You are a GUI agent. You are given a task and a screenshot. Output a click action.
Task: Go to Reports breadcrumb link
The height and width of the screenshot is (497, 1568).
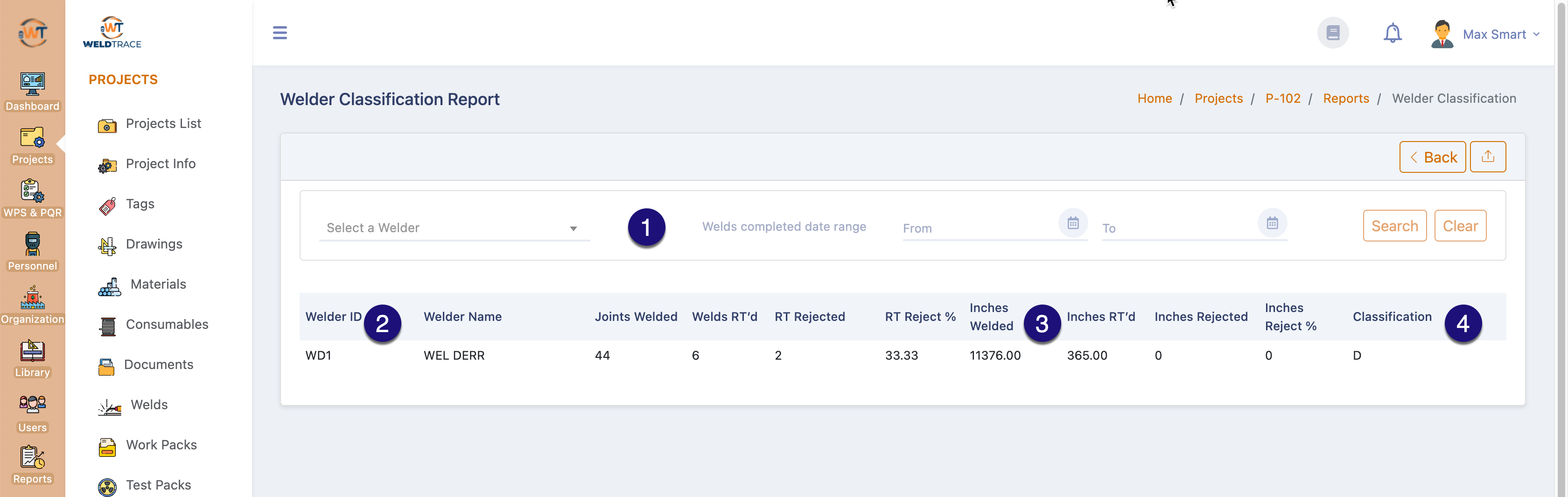click(1345, 99)
